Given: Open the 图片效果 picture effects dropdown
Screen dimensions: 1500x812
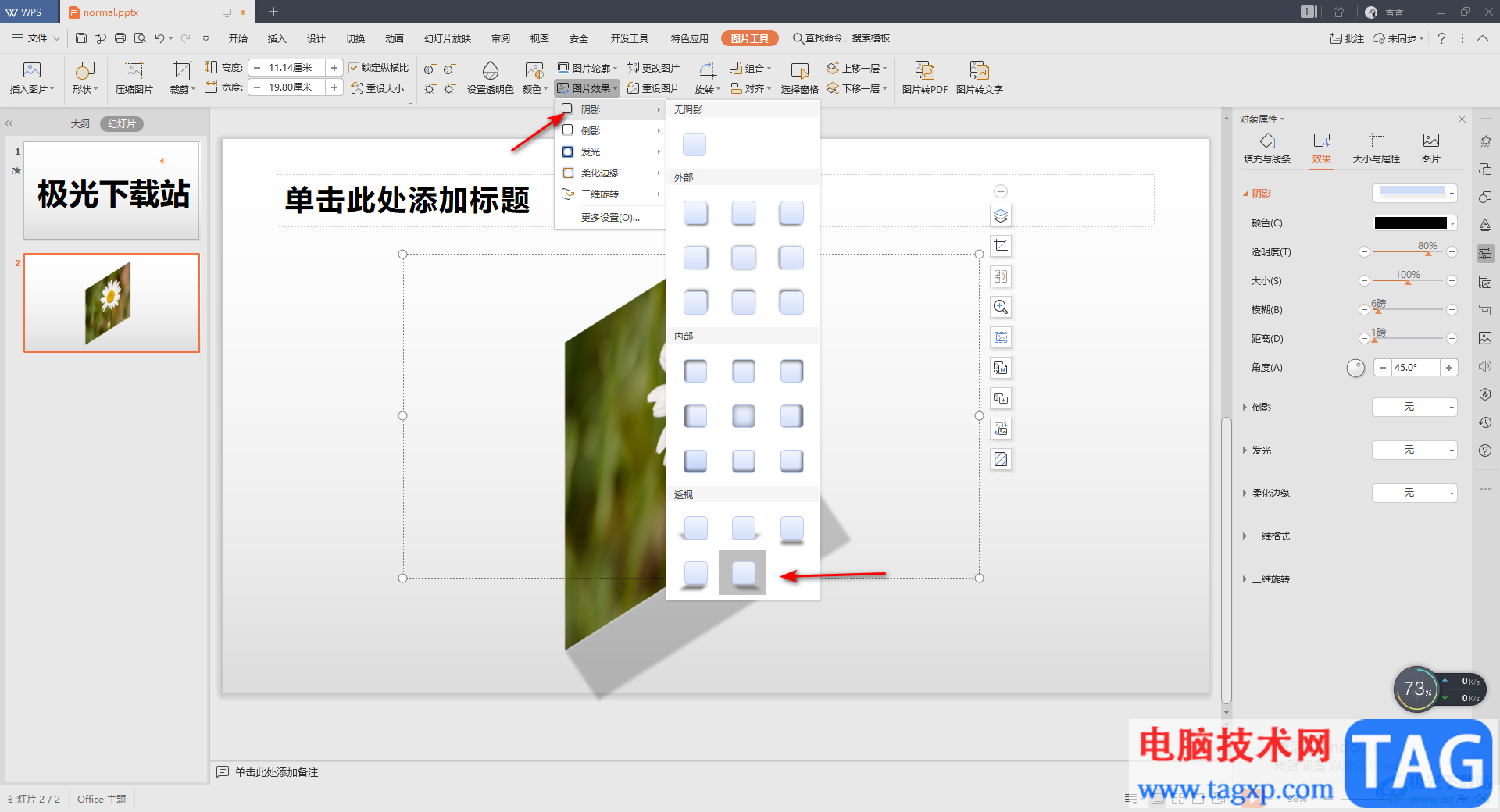Looking at the screenshot, I should click(587, 88).
